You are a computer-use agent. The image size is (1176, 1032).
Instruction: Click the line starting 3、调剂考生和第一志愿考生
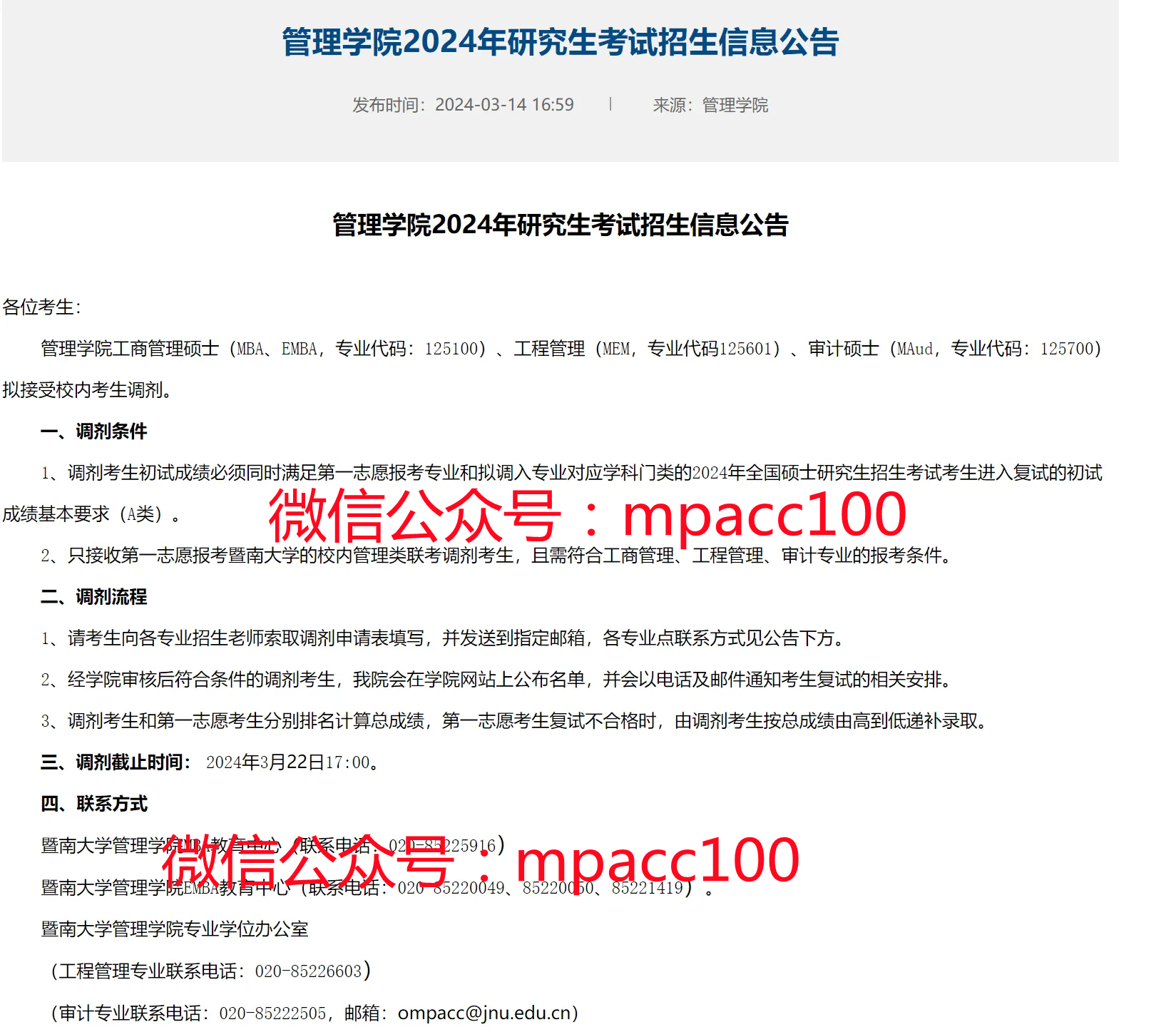516,721
